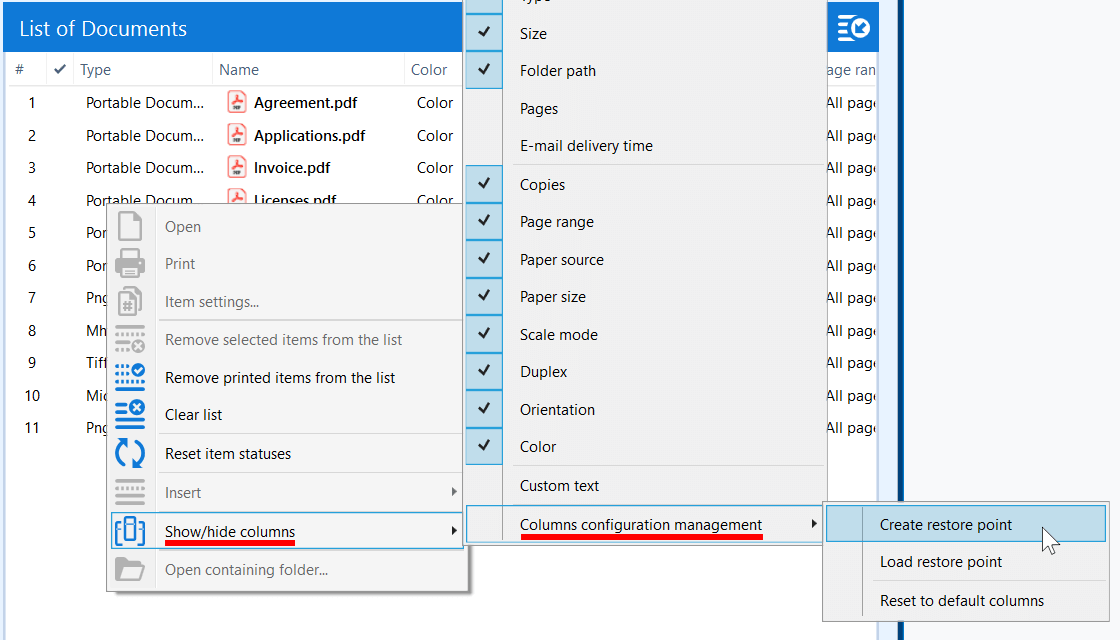The width and height of the screenshot is (1120, 640).
Task: Click the Show/hide columns icon
Action: pos(130,531)
